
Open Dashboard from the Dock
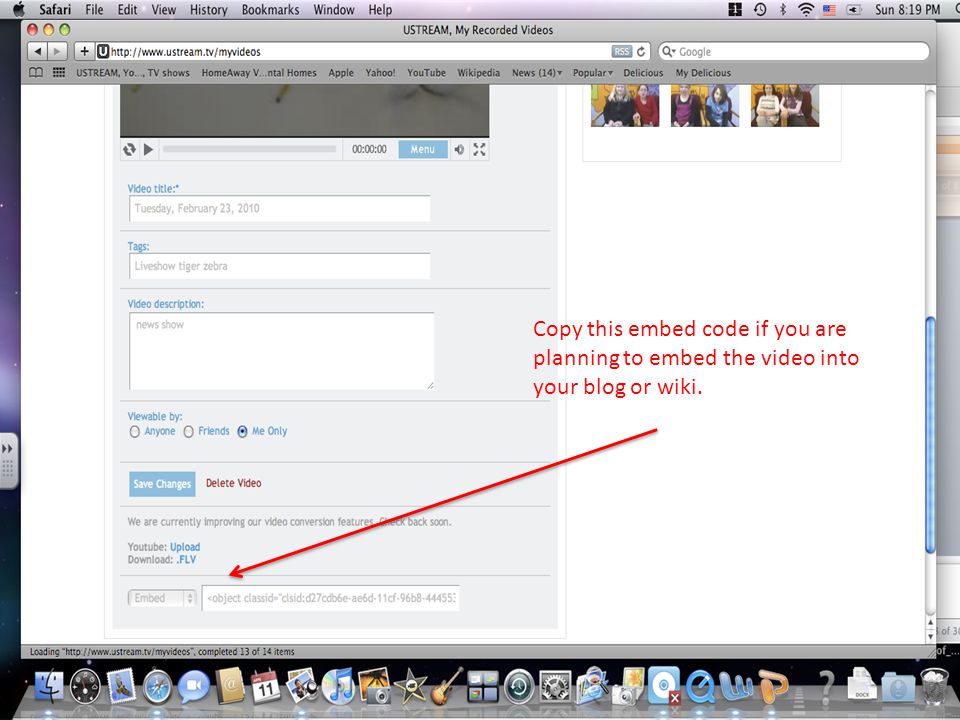pos(85,686)
